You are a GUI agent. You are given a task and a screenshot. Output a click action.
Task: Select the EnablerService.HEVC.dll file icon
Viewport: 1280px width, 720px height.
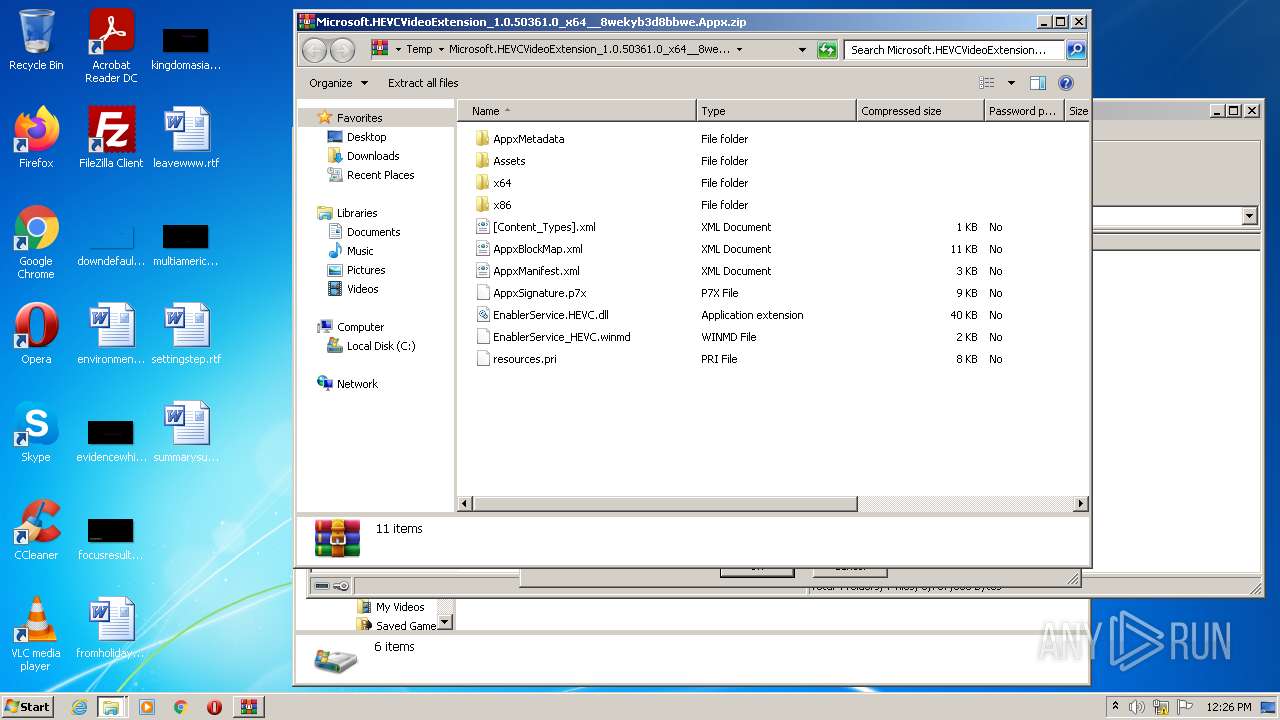[x=482, y=315]
